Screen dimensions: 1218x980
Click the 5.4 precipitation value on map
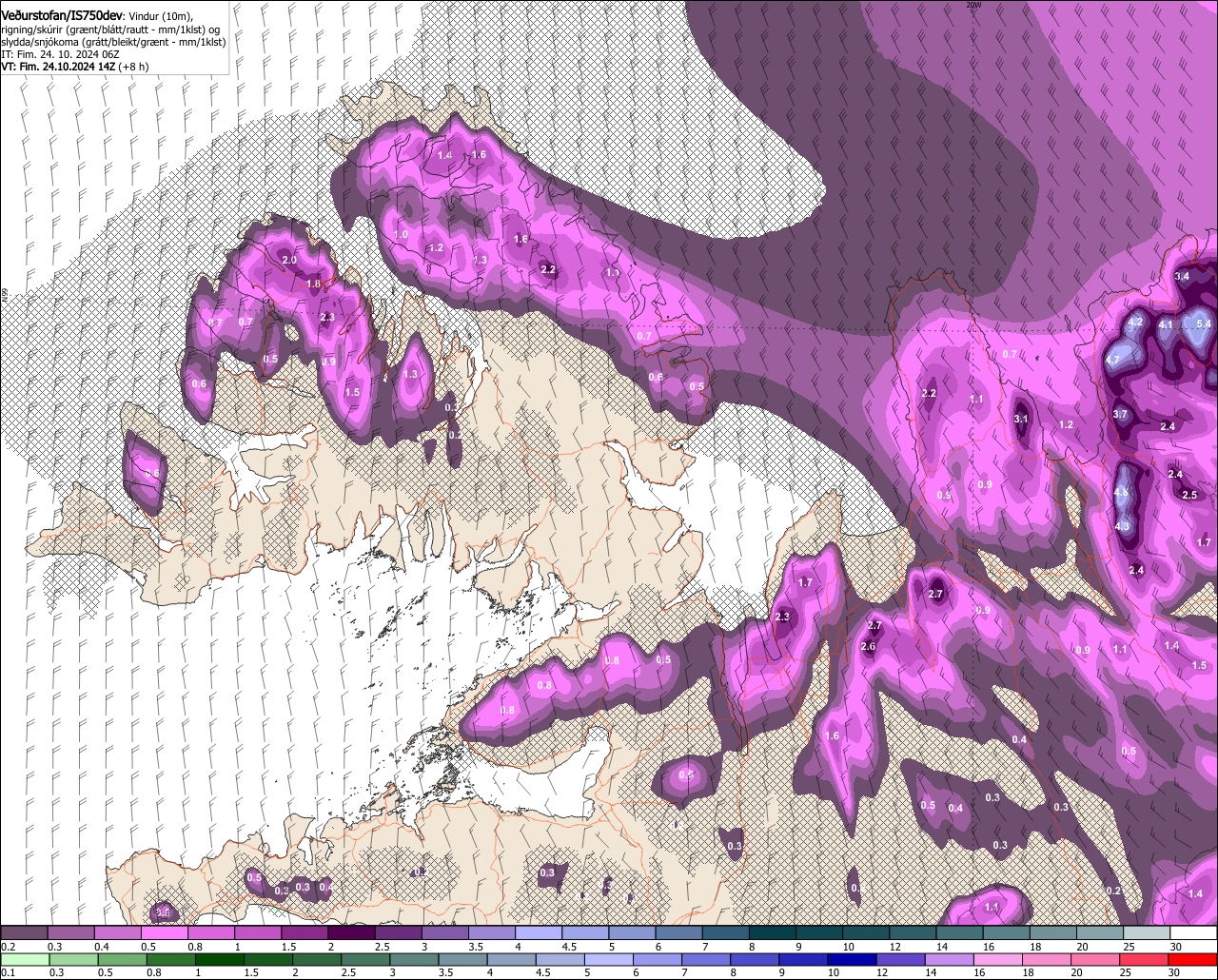point(1203,324)
